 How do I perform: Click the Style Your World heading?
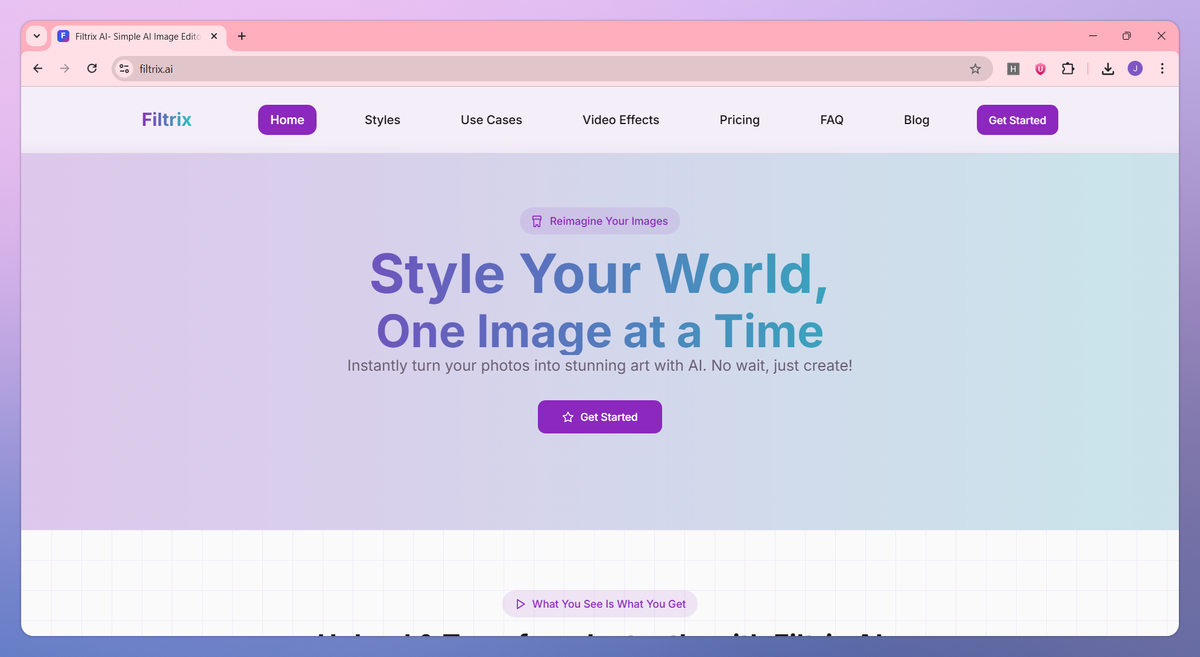599,273
